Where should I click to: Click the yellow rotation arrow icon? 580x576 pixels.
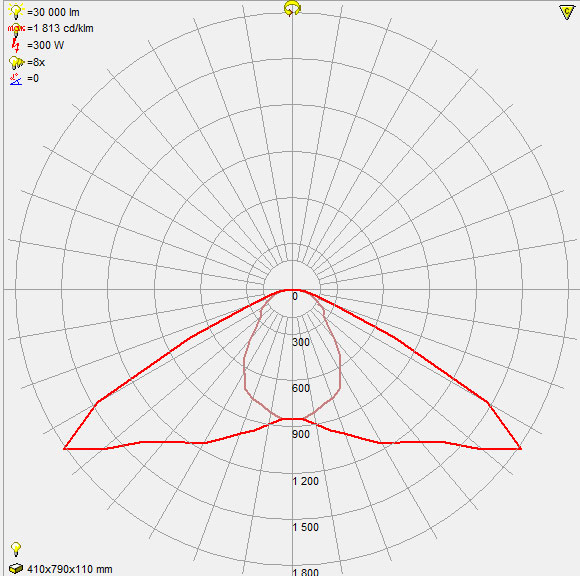292,9
